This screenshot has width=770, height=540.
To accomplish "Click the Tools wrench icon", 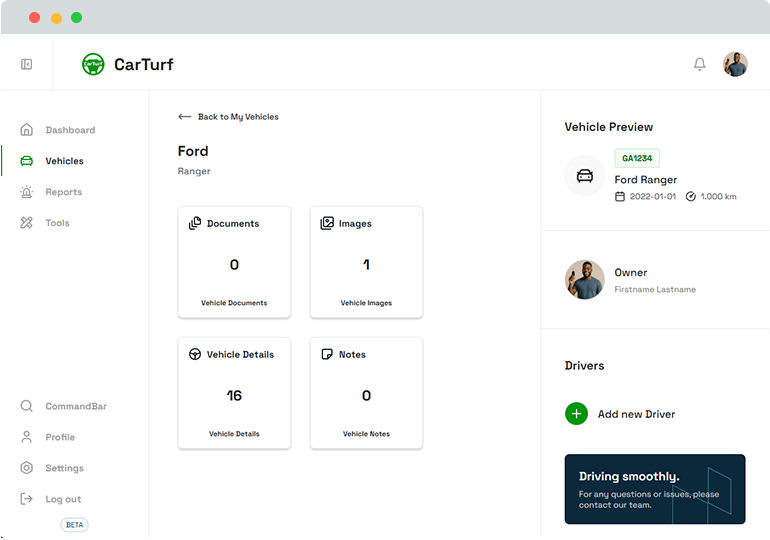I will pyautogui.click(x=27, y=222).
